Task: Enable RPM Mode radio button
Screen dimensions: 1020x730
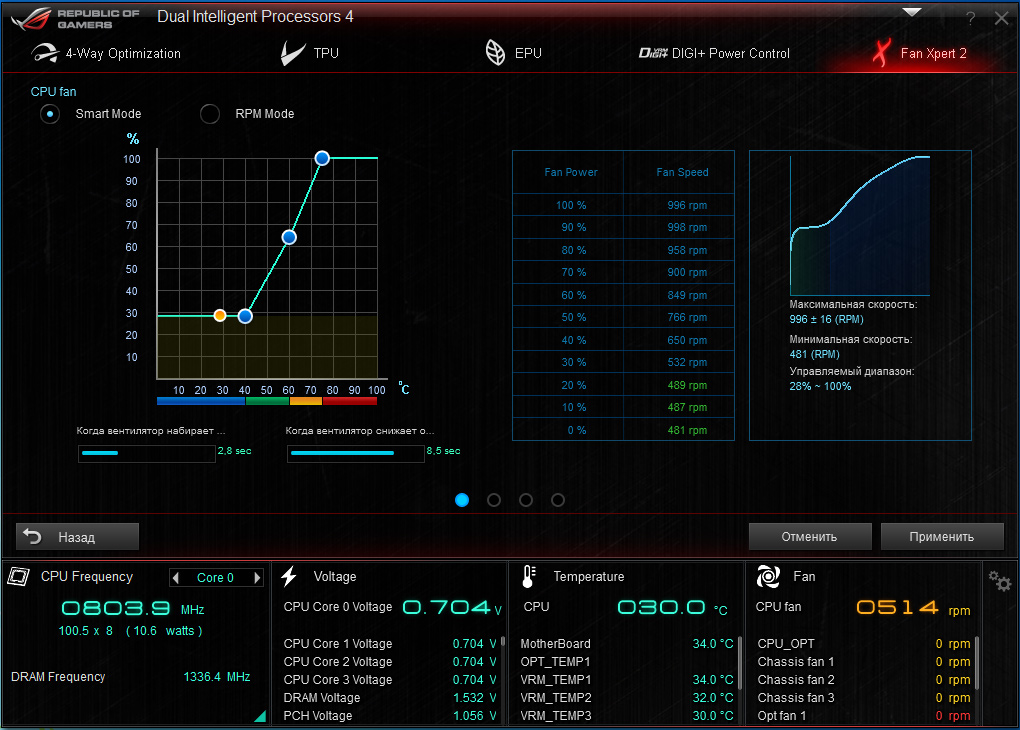Action: [x=209, y=114]
